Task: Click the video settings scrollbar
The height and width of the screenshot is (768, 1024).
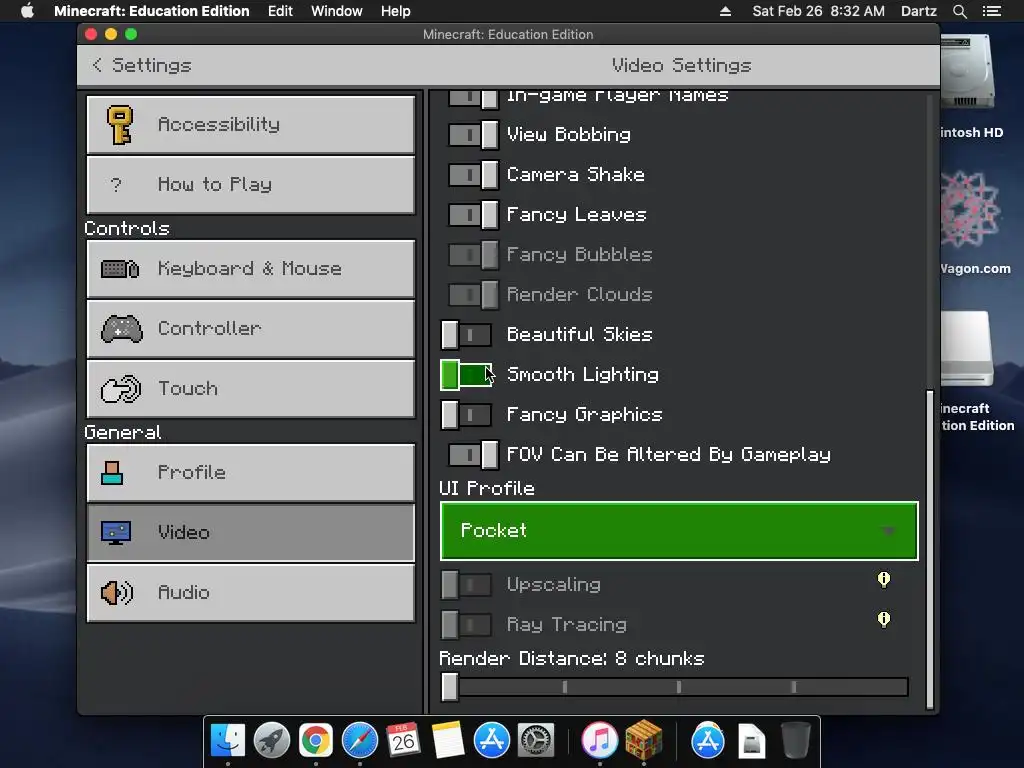Action: 930,549
